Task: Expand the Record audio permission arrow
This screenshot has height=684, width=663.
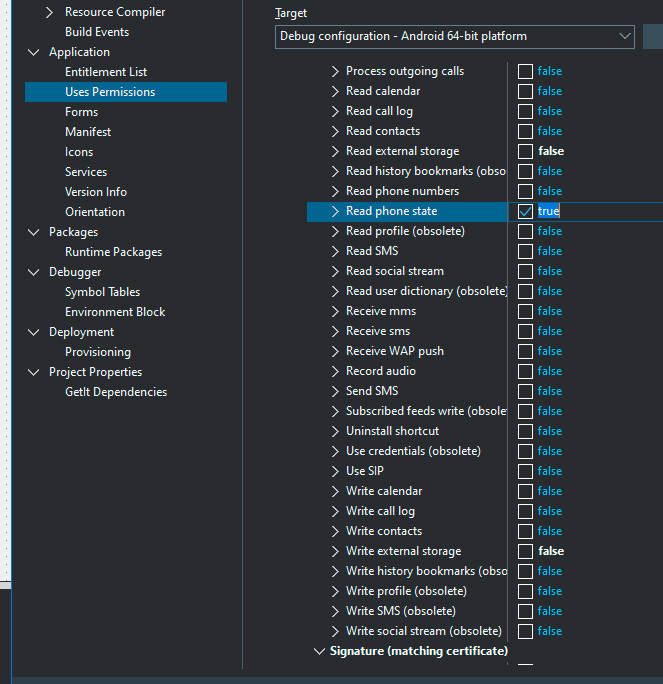Action: [x=335, y=371]
